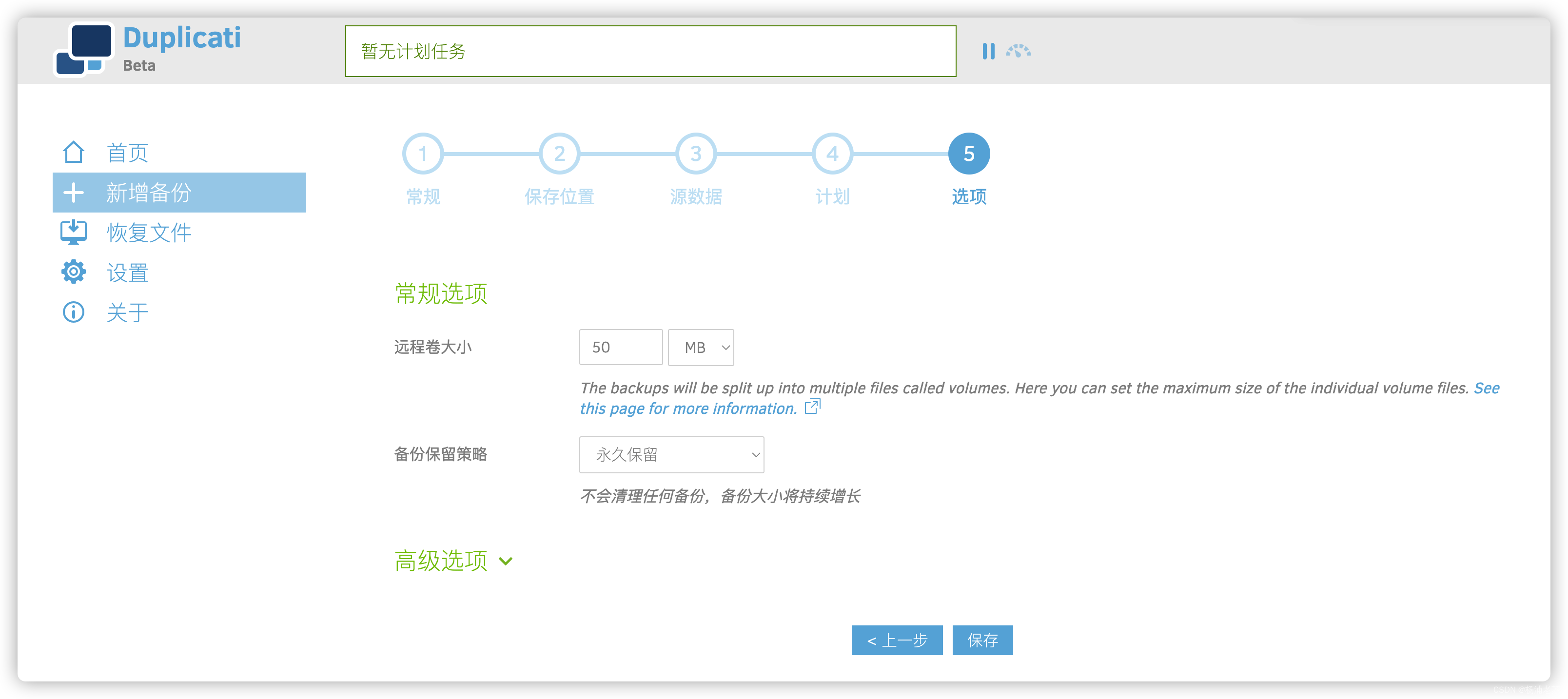
Task: Jump to step 3 源数据
Action: click(x=696, y=154)
